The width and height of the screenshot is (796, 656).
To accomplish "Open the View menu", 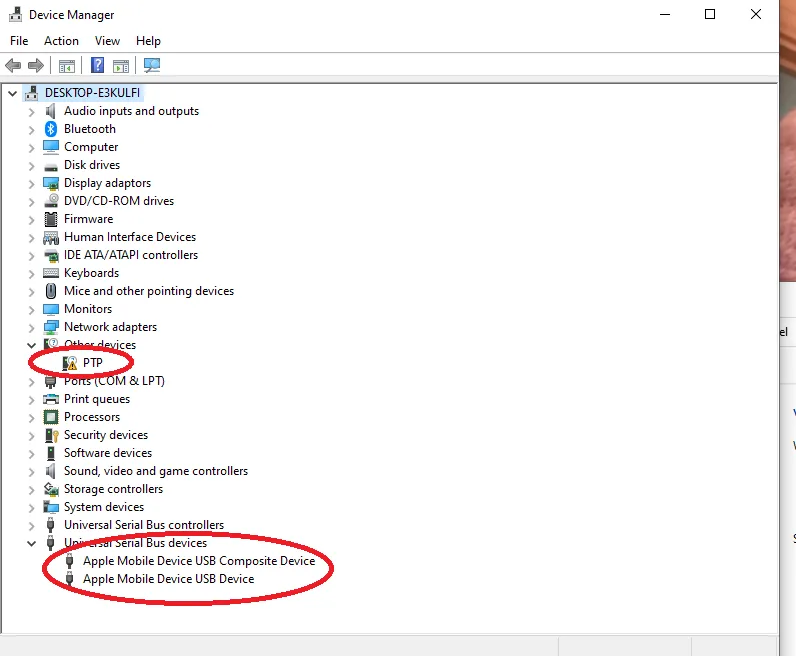I will click(x=107, y=41).
